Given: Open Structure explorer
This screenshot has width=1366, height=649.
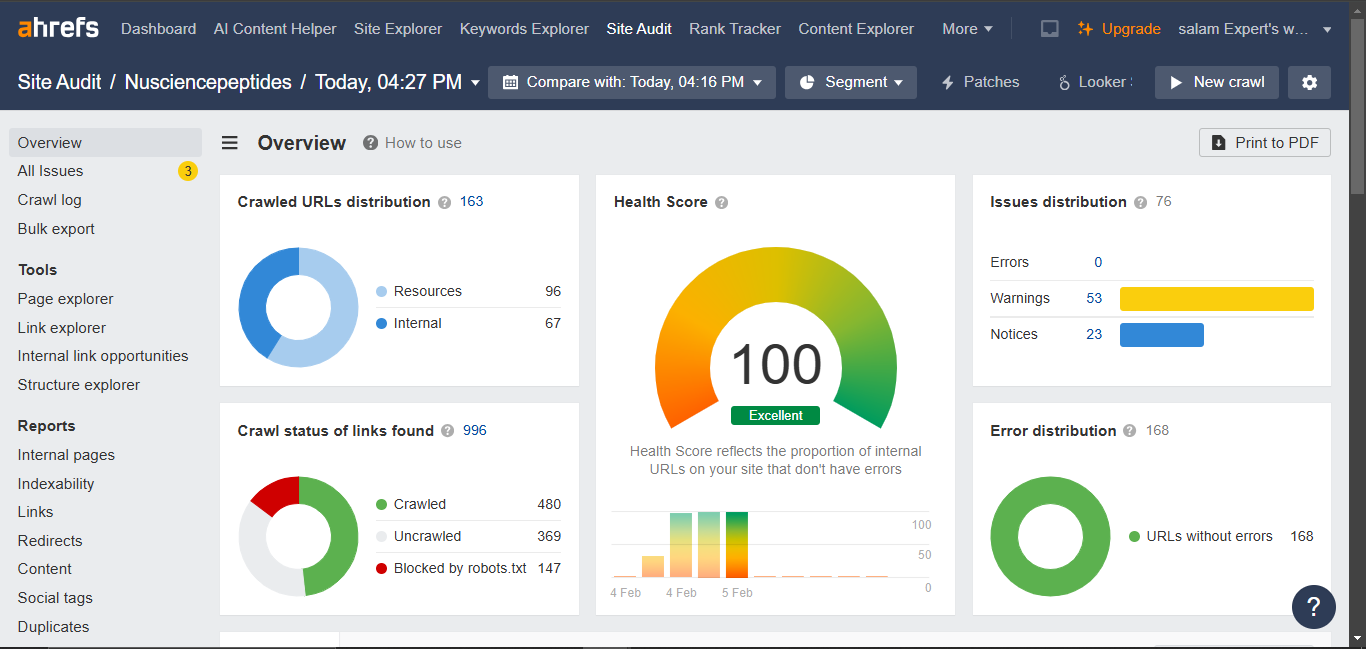Looking at the screenshot, I should tap(78, 385).
